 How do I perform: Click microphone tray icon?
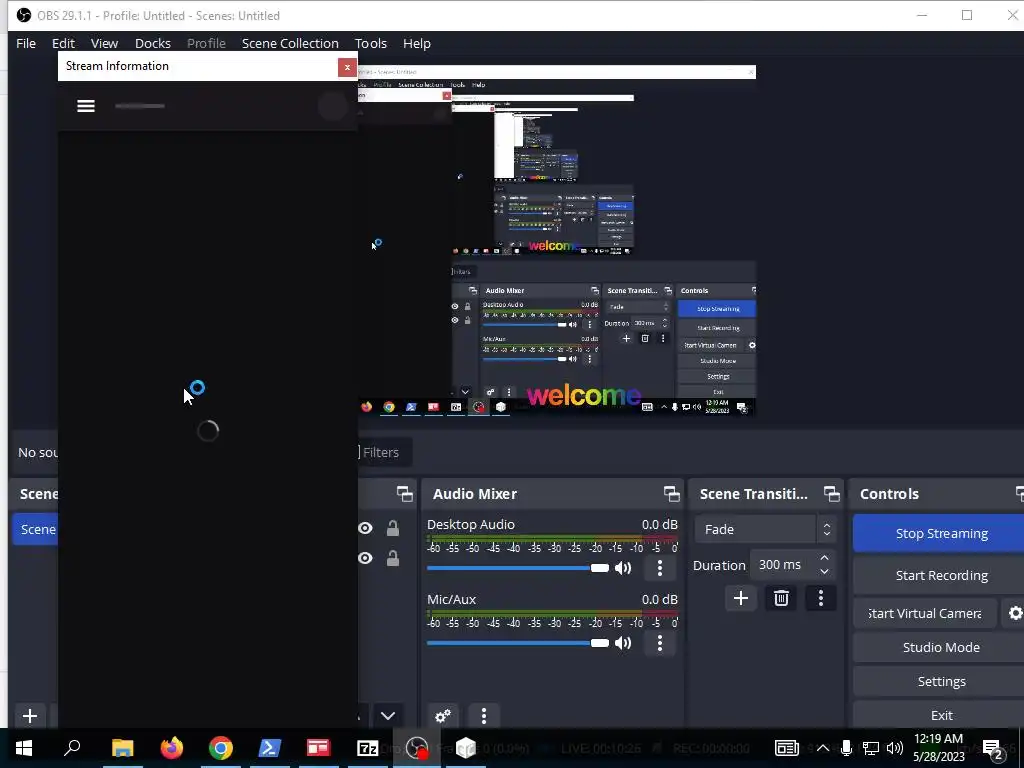pos(846,748)
